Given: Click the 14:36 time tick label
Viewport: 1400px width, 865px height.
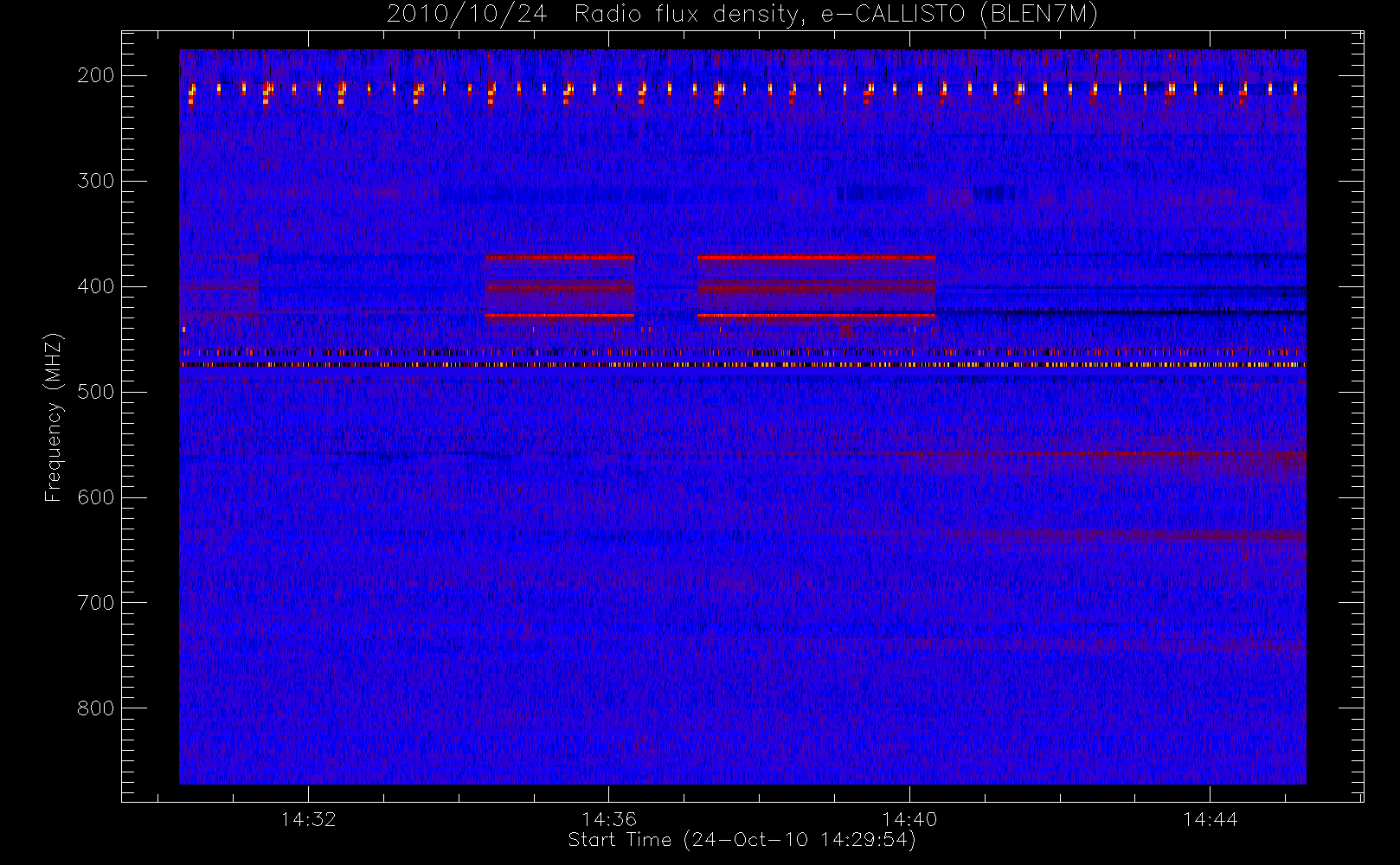Looking at the screenshot, I should (x=609, y=819).
